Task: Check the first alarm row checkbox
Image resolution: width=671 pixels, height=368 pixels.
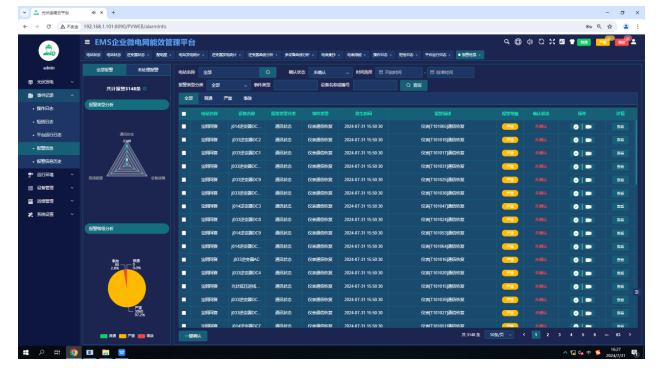Action: click(x=184, y=127)
